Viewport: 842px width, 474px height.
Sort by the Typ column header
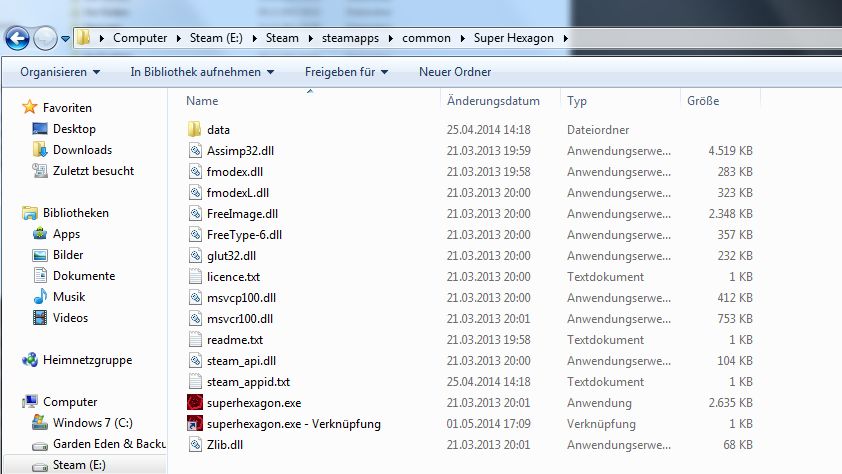[x=577, y=101]
